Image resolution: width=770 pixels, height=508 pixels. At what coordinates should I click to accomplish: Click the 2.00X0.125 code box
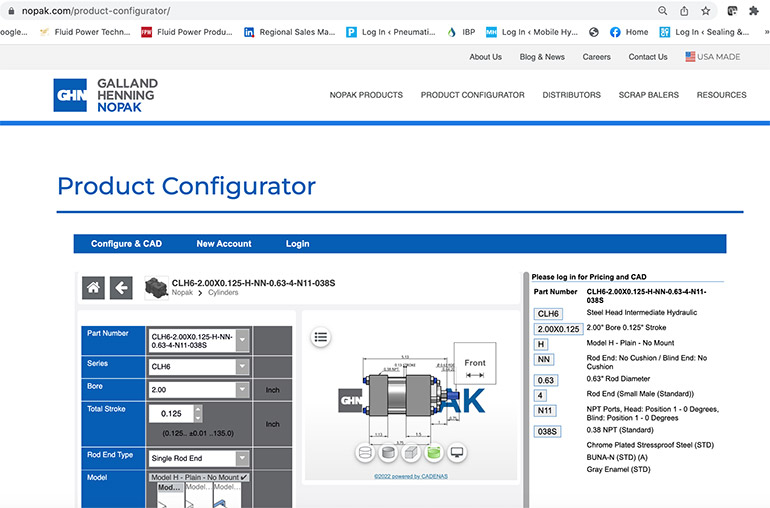[x=558, y=329]
